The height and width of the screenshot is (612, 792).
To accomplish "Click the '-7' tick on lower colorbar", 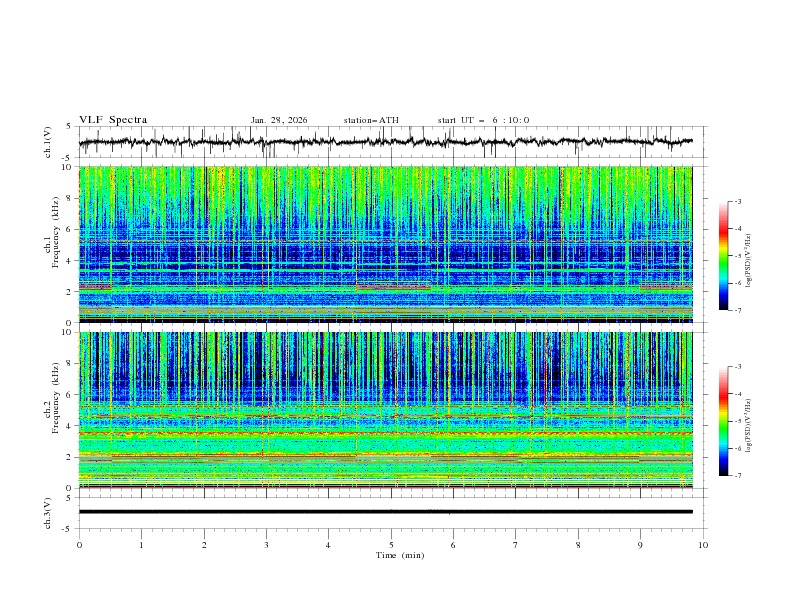I will coord(737,476).
